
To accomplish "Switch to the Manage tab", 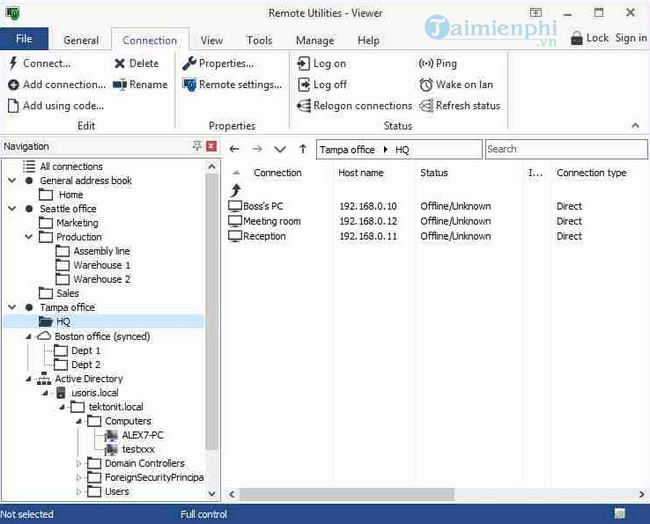I will tap(315, 40).
